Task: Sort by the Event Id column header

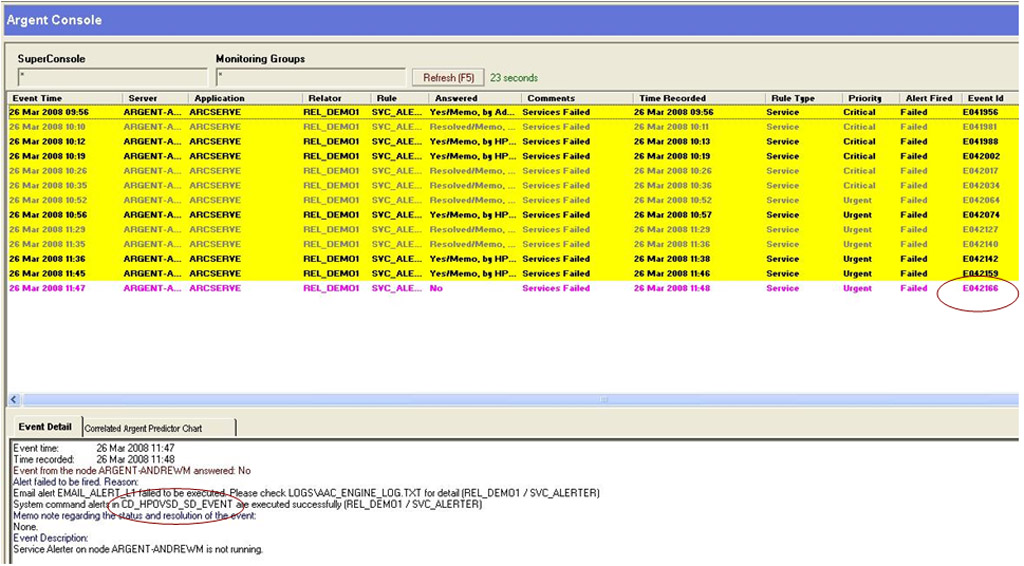Action: coord(988,98)
